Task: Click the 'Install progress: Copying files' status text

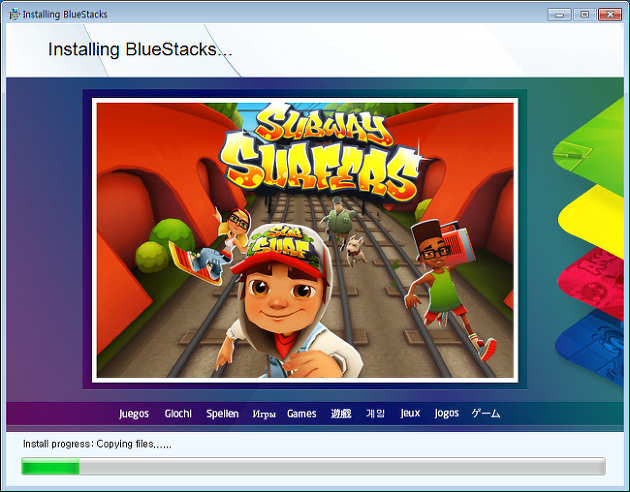Action: click(x=97, y=444)
